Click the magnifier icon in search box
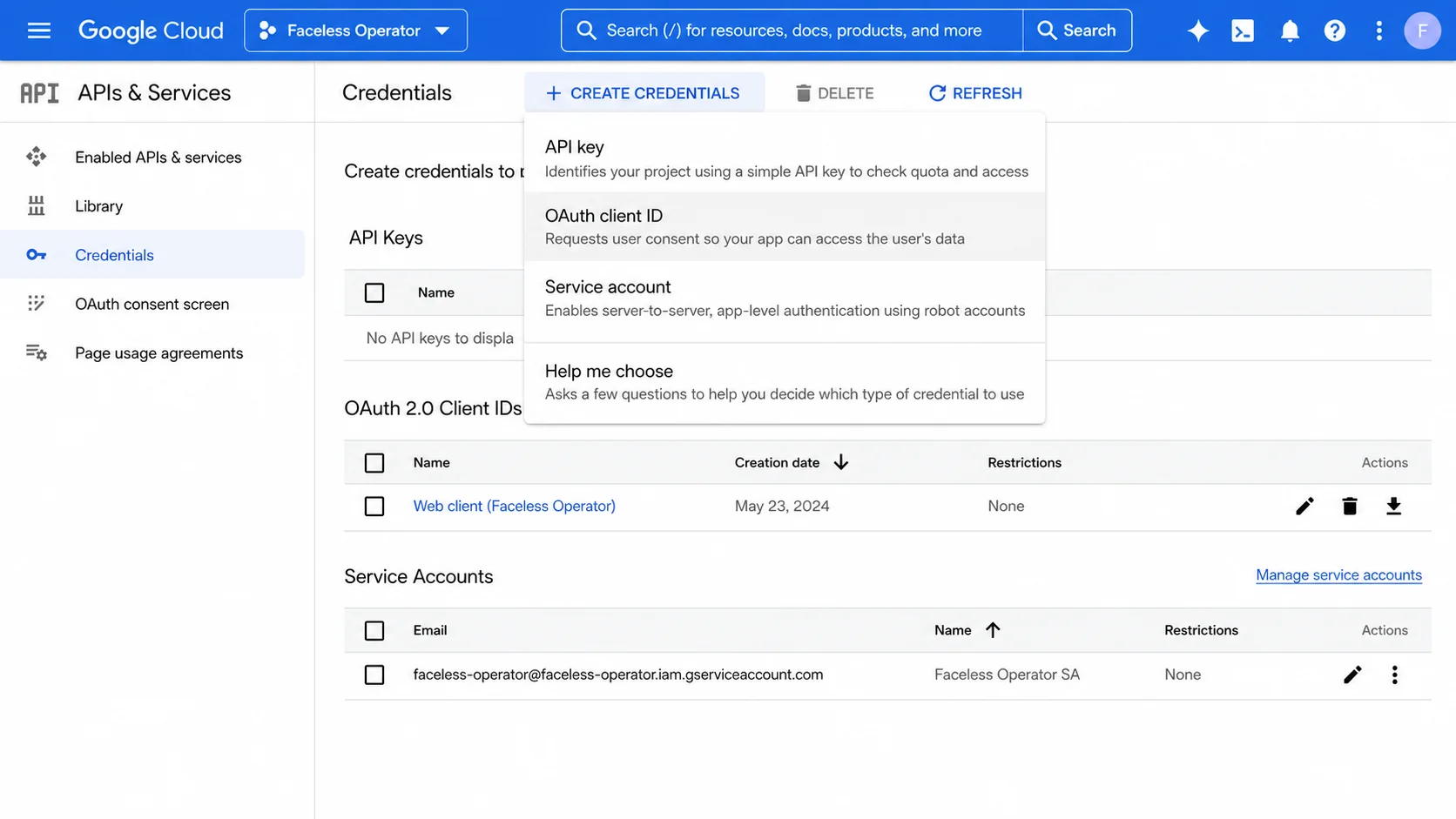 pos(586,30)
